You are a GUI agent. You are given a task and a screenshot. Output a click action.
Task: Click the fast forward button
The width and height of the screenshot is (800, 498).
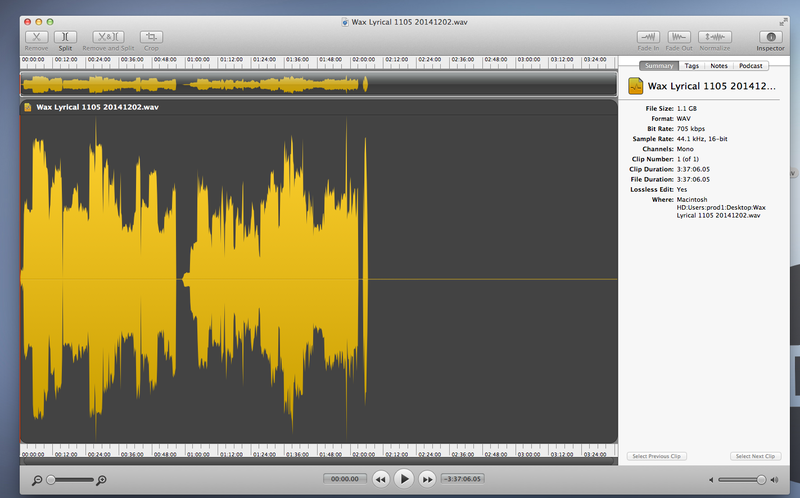point(427,479)
